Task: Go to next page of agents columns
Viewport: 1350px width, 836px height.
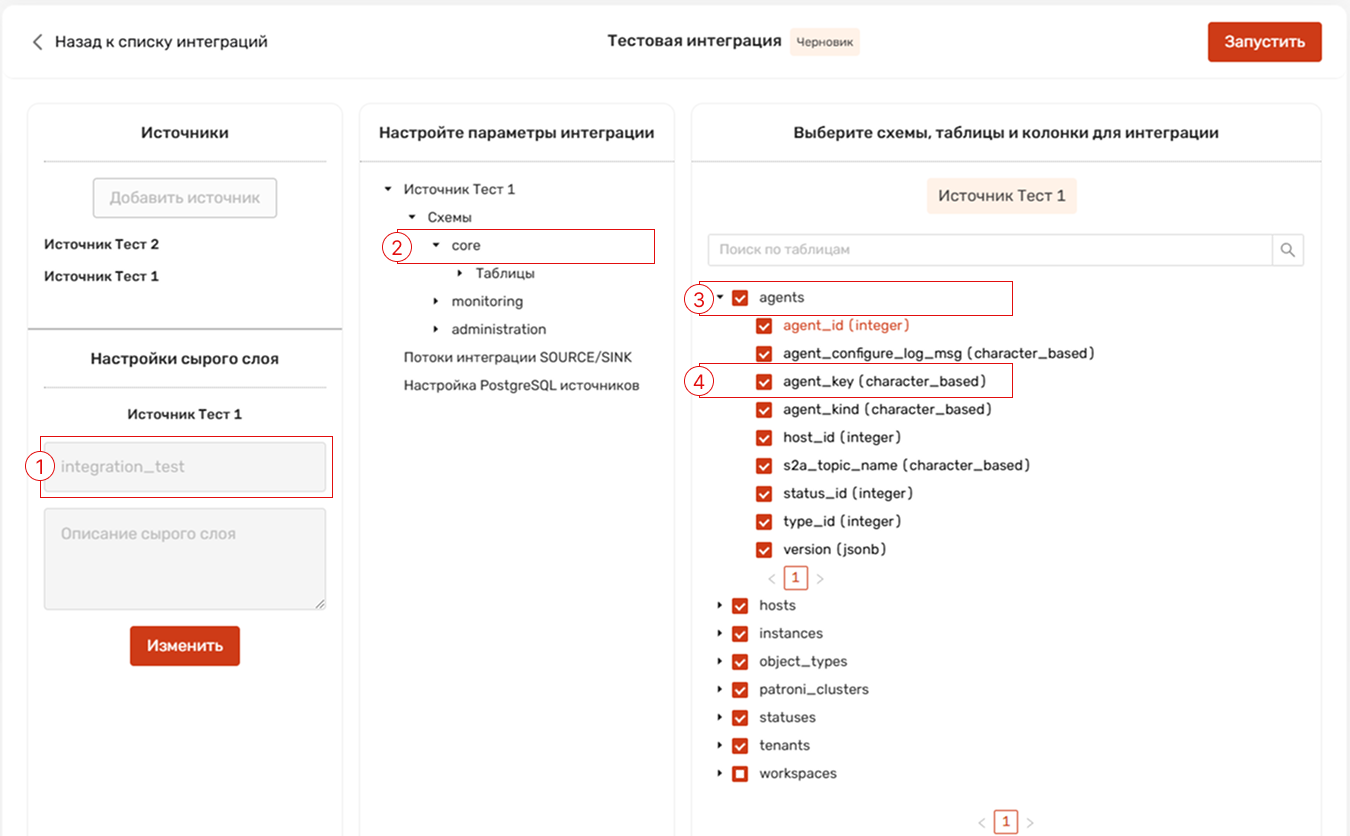Action: pos(820,578)
